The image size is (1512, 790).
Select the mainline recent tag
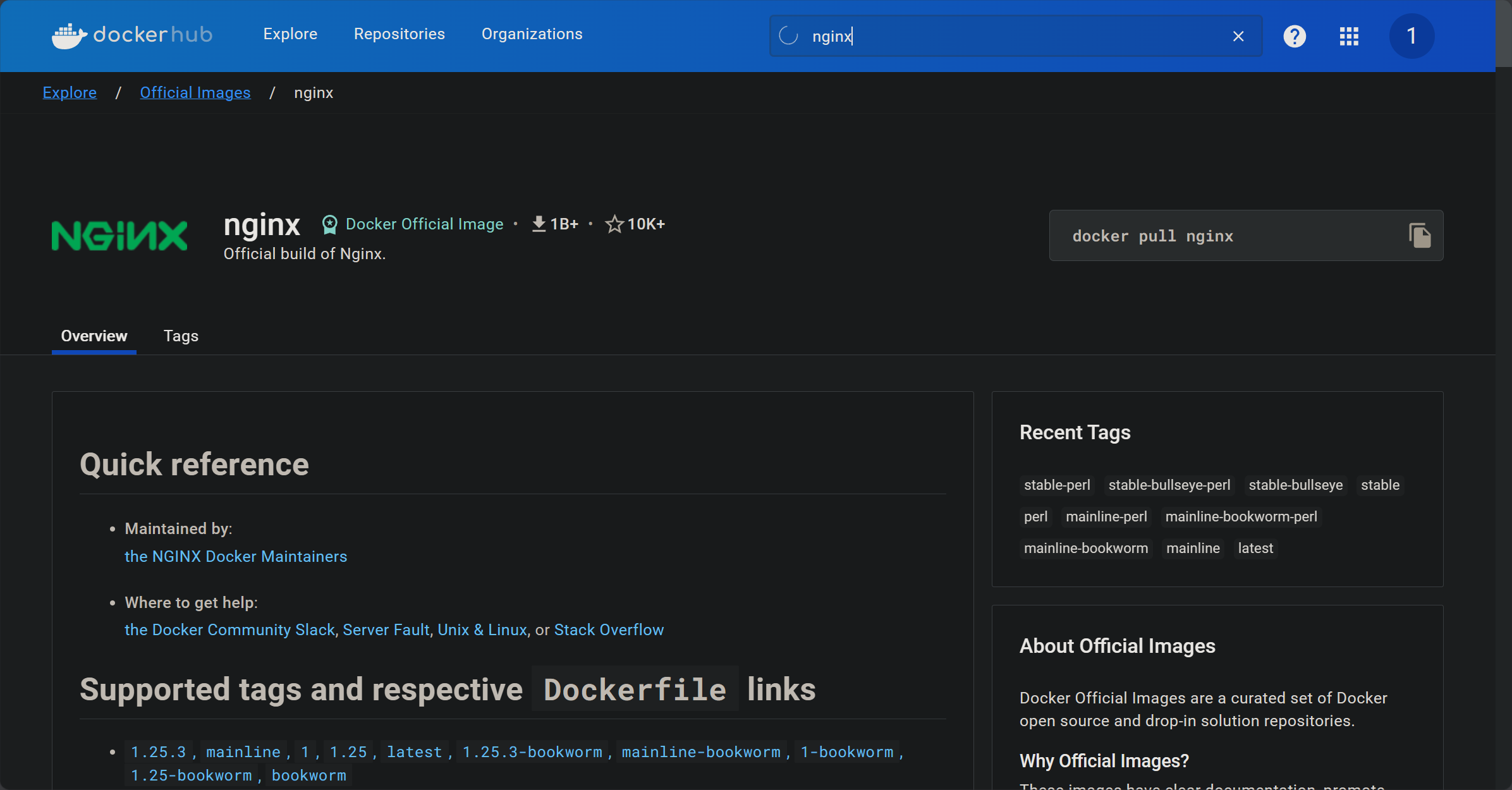[1193, 549]
